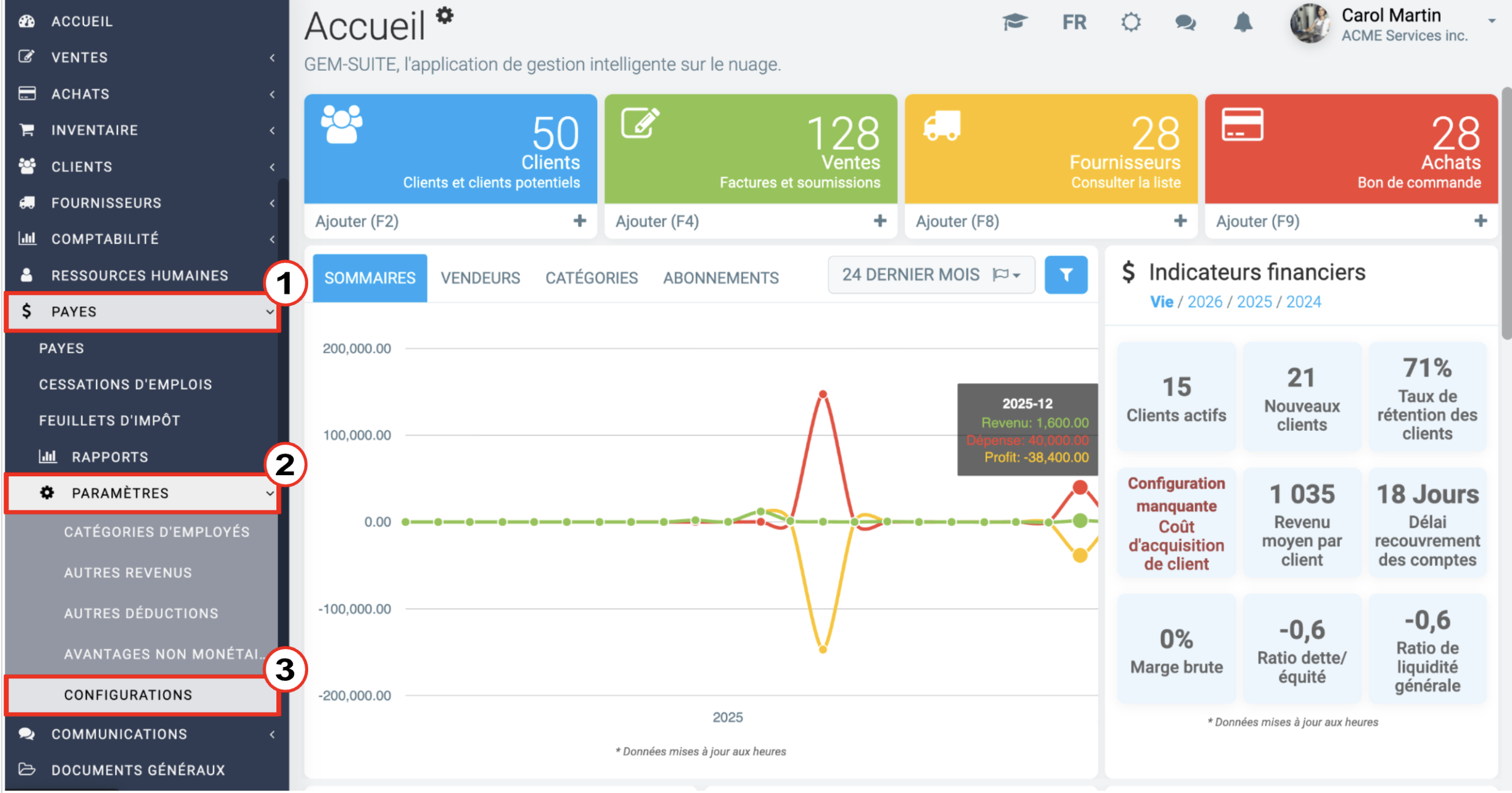1512x793 pixels.
Task: Expand the Achats menu chevron
Action: coord(272,94)
